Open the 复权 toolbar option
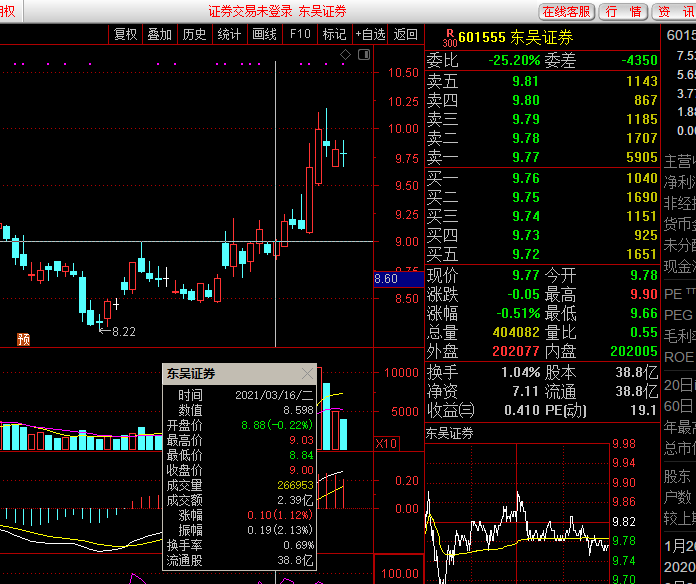 pyautogui.click(x=126, y=34)
